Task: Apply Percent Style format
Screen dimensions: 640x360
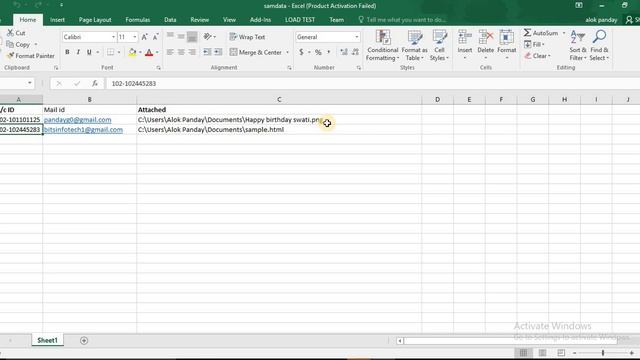Action: coord(318,52)
